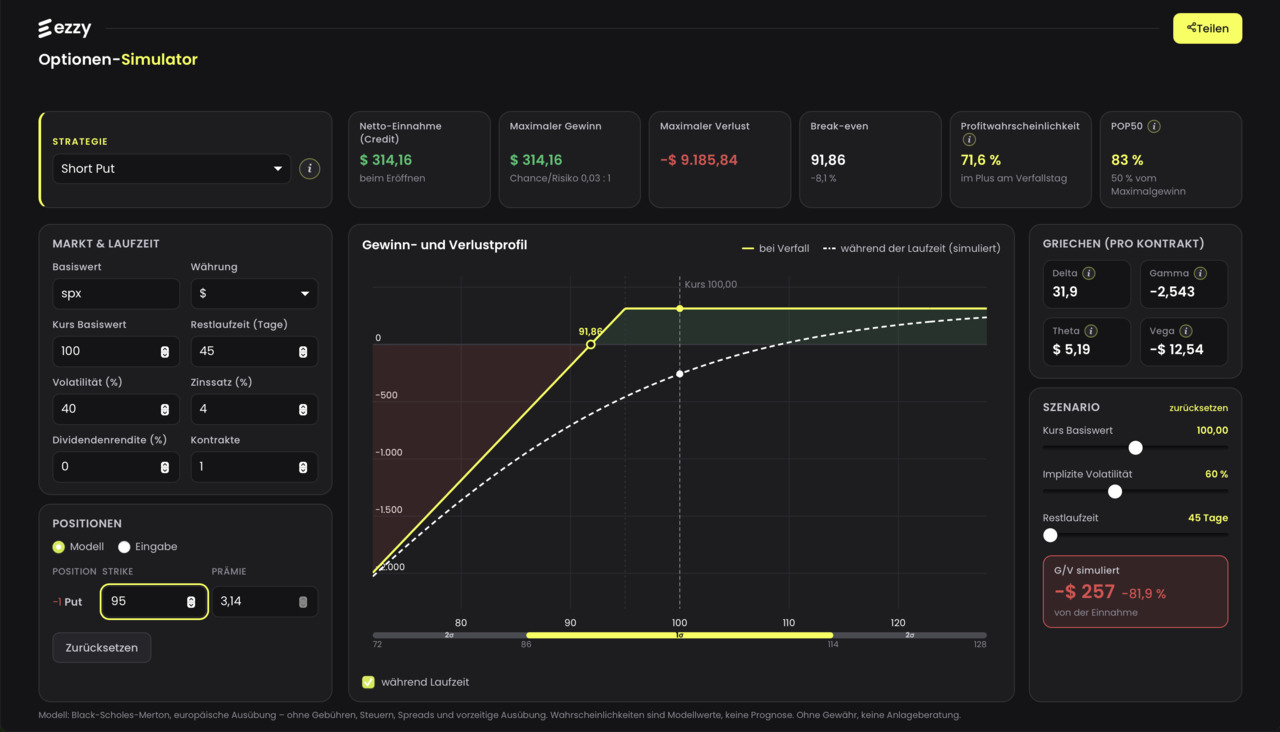The width and height of the screenshot is (1280, 732).
Task: Click the Szenario Kurs Basiswert slider handle
Action: coord(1135,448)
